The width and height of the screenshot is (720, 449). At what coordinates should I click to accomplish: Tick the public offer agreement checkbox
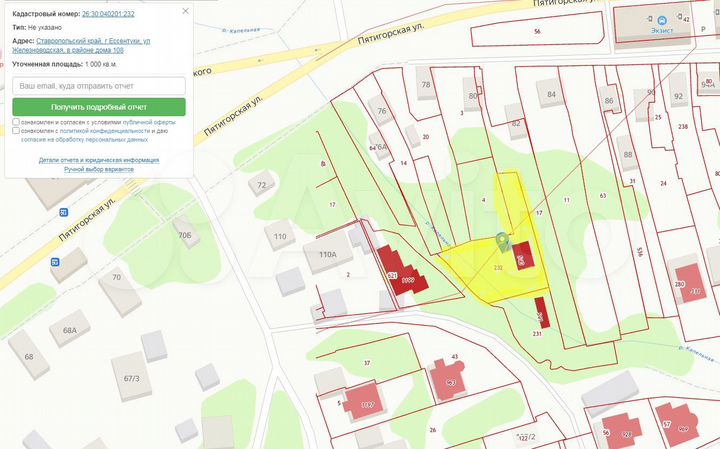pyautogui.click(x=16, y=122)
